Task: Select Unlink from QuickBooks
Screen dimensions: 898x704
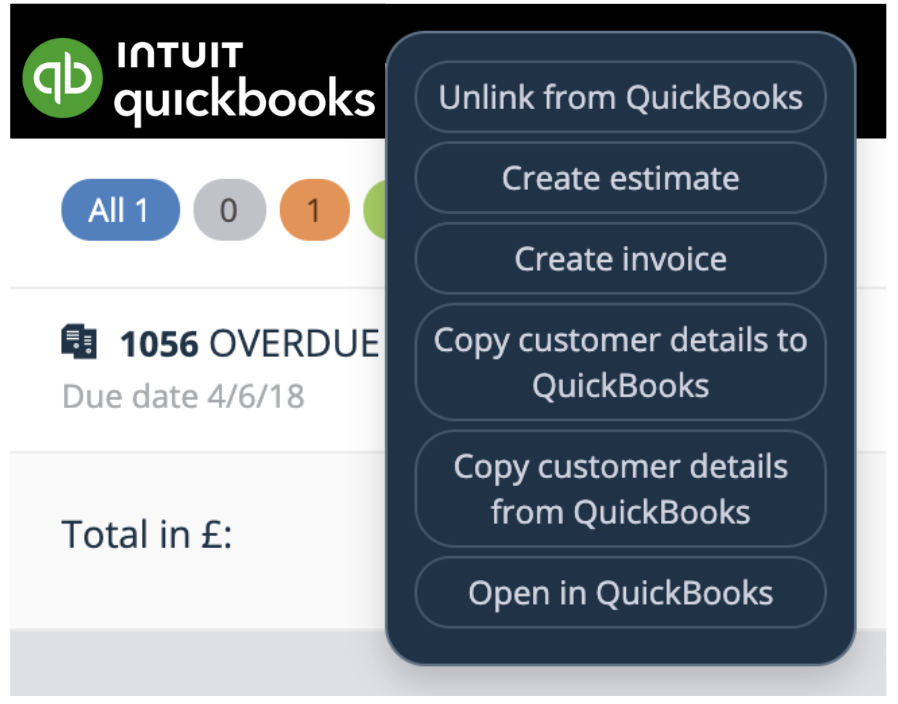Action: pyautogui.click(x=620, y=97)
